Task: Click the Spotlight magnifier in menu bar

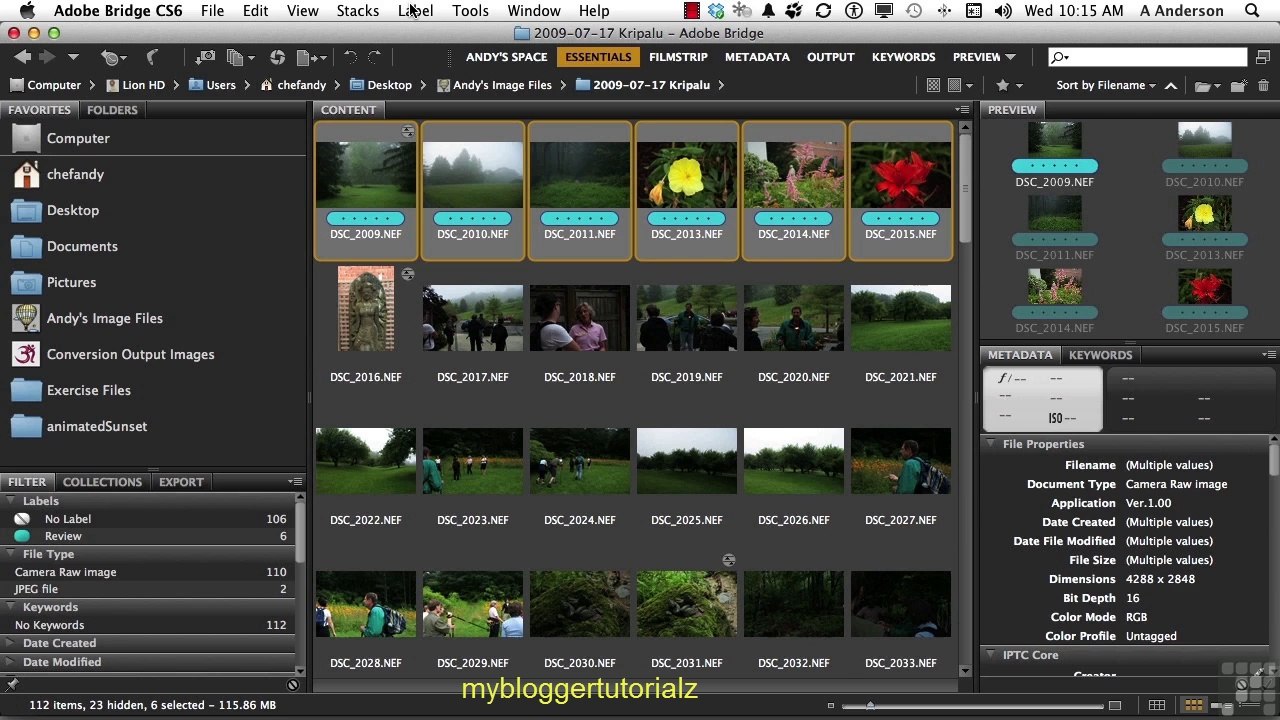Action: point(1252,11)
